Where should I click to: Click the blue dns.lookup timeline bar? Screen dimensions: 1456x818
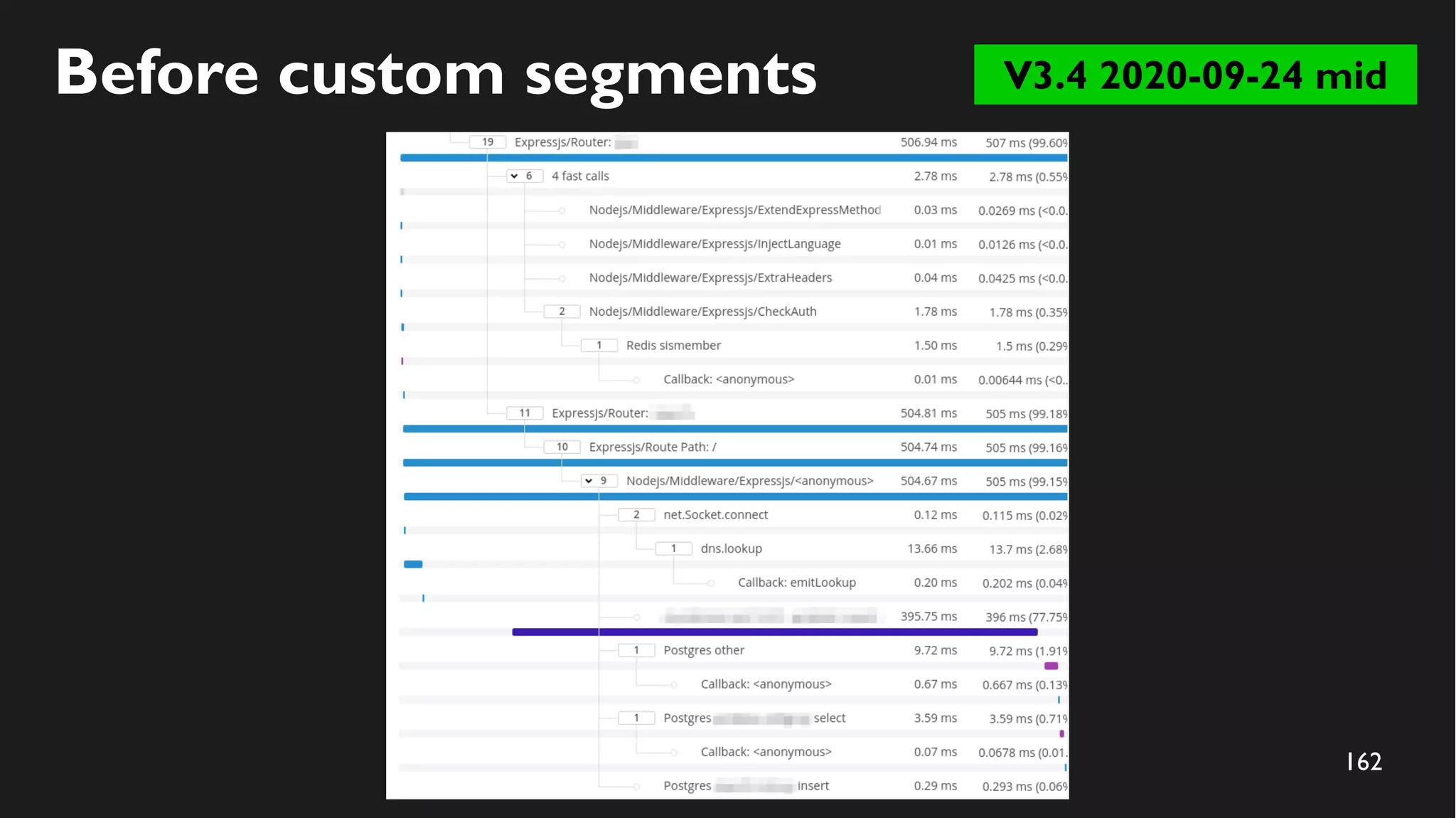tap(413, 564)
